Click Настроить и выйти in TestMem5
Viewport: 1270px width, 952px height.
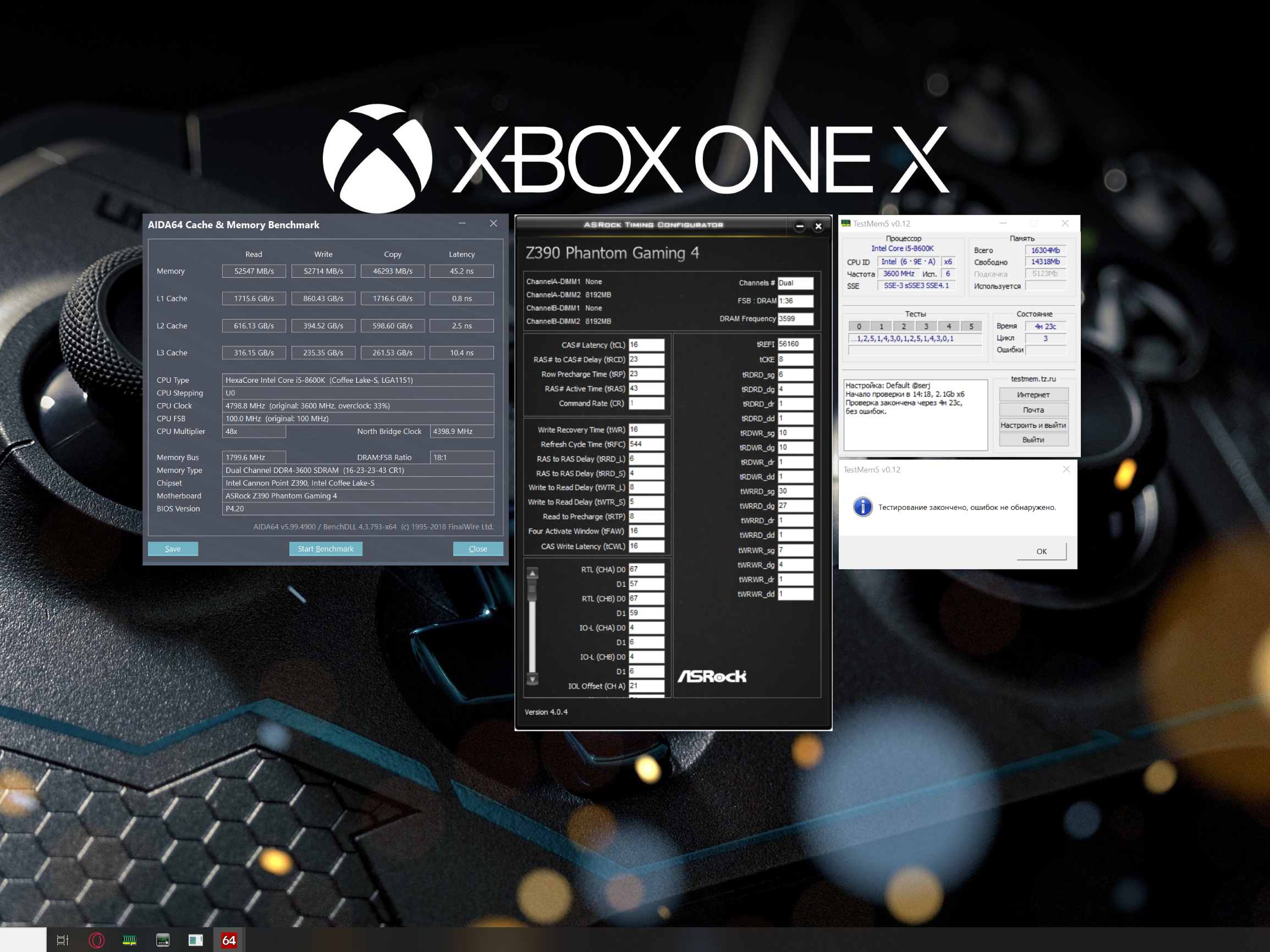click(1033, 425)
